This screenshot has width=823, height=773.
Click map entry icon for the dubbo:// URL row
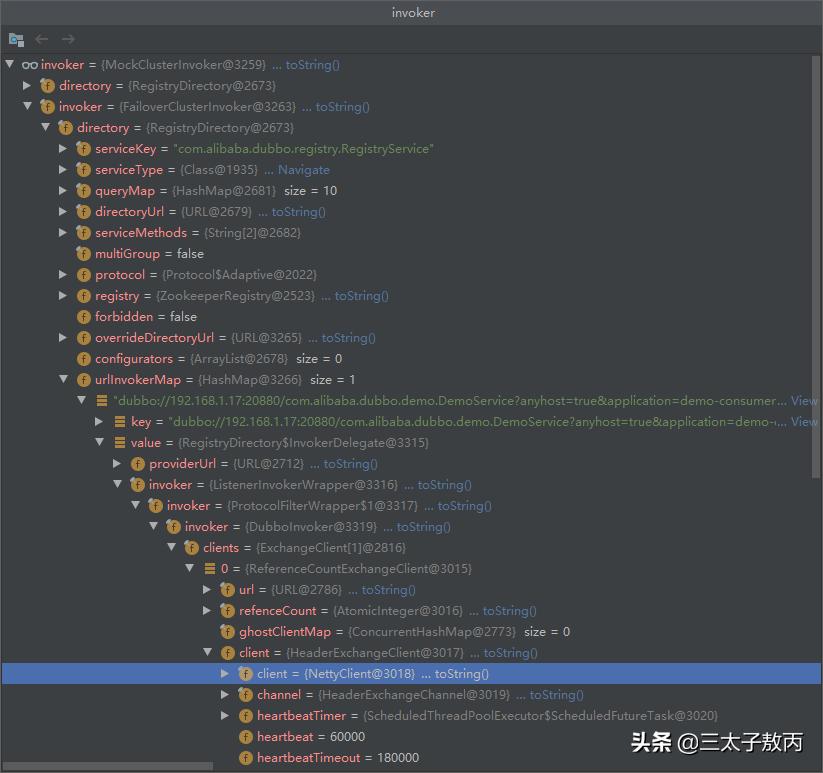[102, 401]
